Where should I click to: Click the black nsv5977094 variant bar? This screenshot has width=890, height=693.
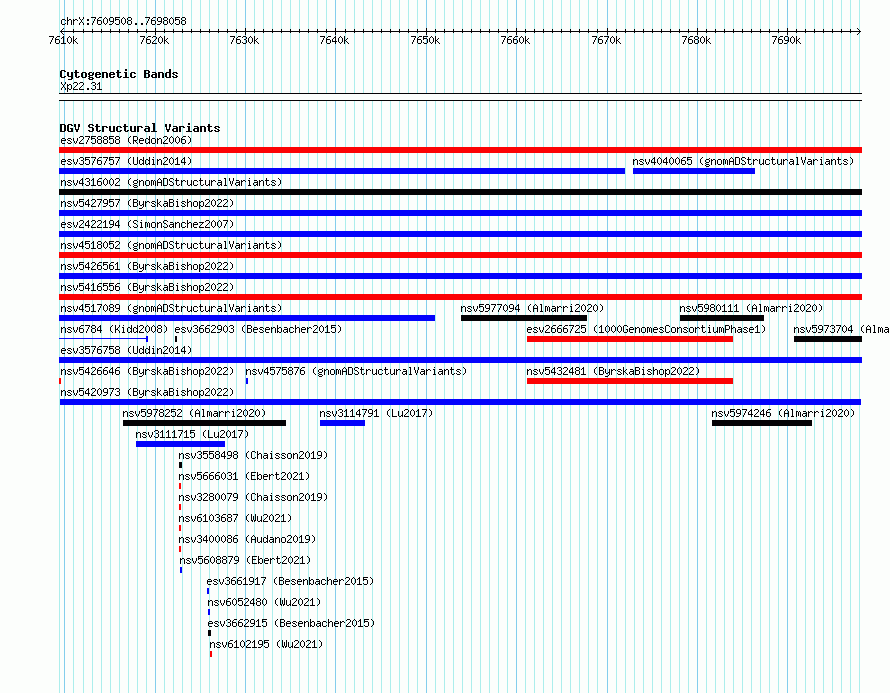(x=524, y=318)
